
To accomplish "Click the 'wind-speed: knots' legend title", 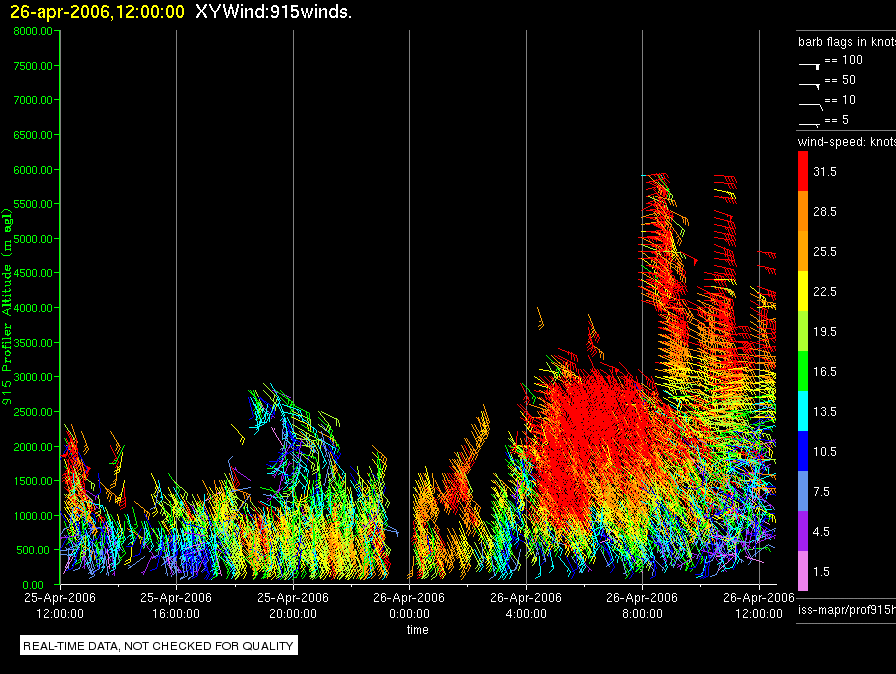I will (847, 142).
